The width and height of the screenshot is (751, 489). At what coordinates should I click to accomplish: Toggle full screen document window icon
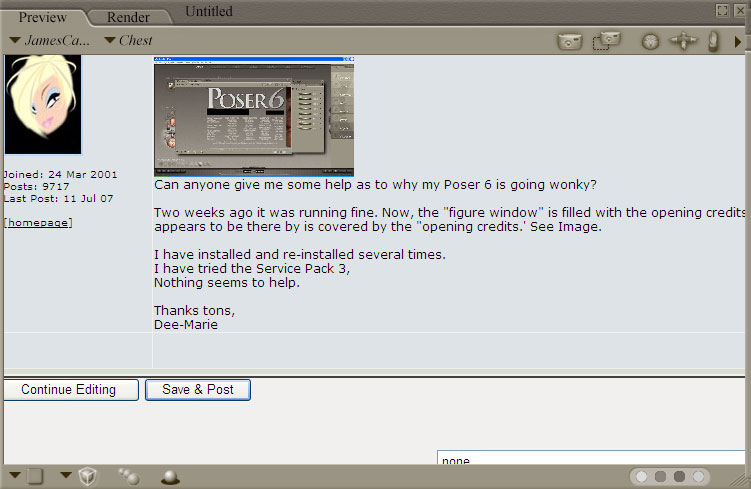tap(722, 11)
